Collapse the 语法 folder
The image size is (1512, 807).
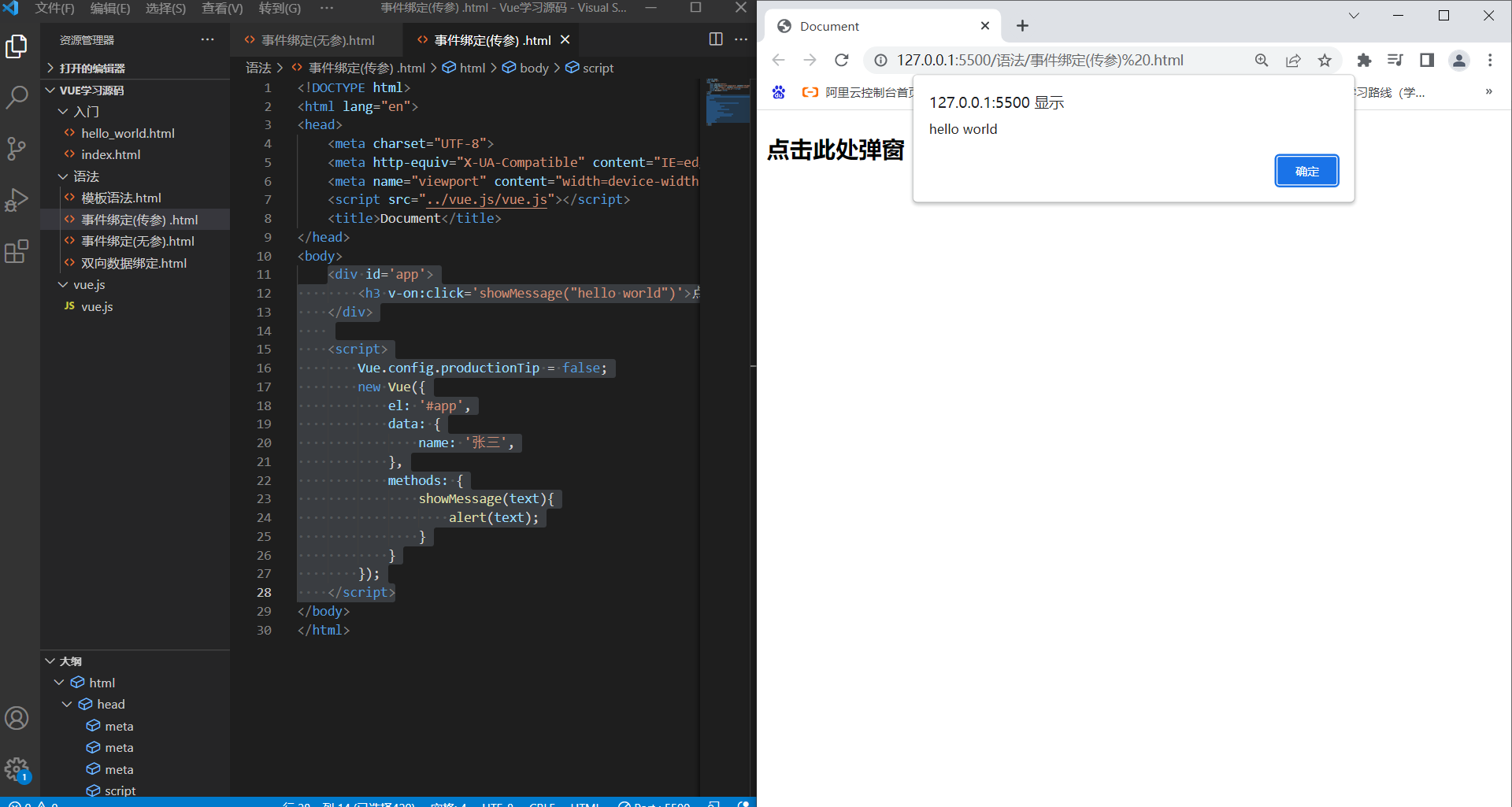pyautogui.click(x=135, y=176)
